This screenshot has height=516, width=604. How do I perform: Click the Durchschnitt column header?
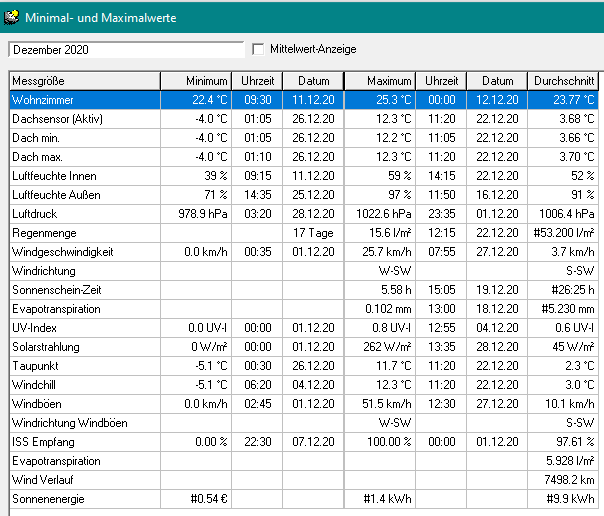click(562, 81)
